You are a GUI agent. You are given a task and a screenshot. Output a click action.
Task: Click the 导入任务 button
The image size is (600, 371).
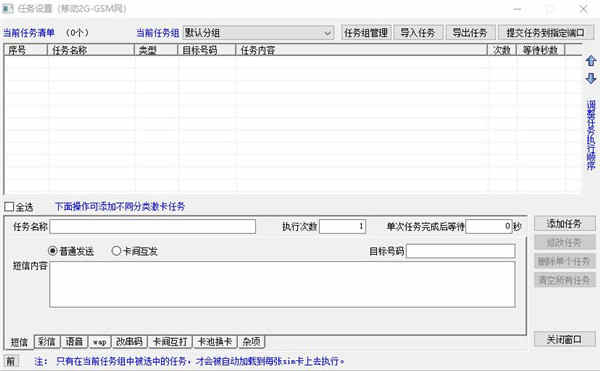(x=418, y=33)
